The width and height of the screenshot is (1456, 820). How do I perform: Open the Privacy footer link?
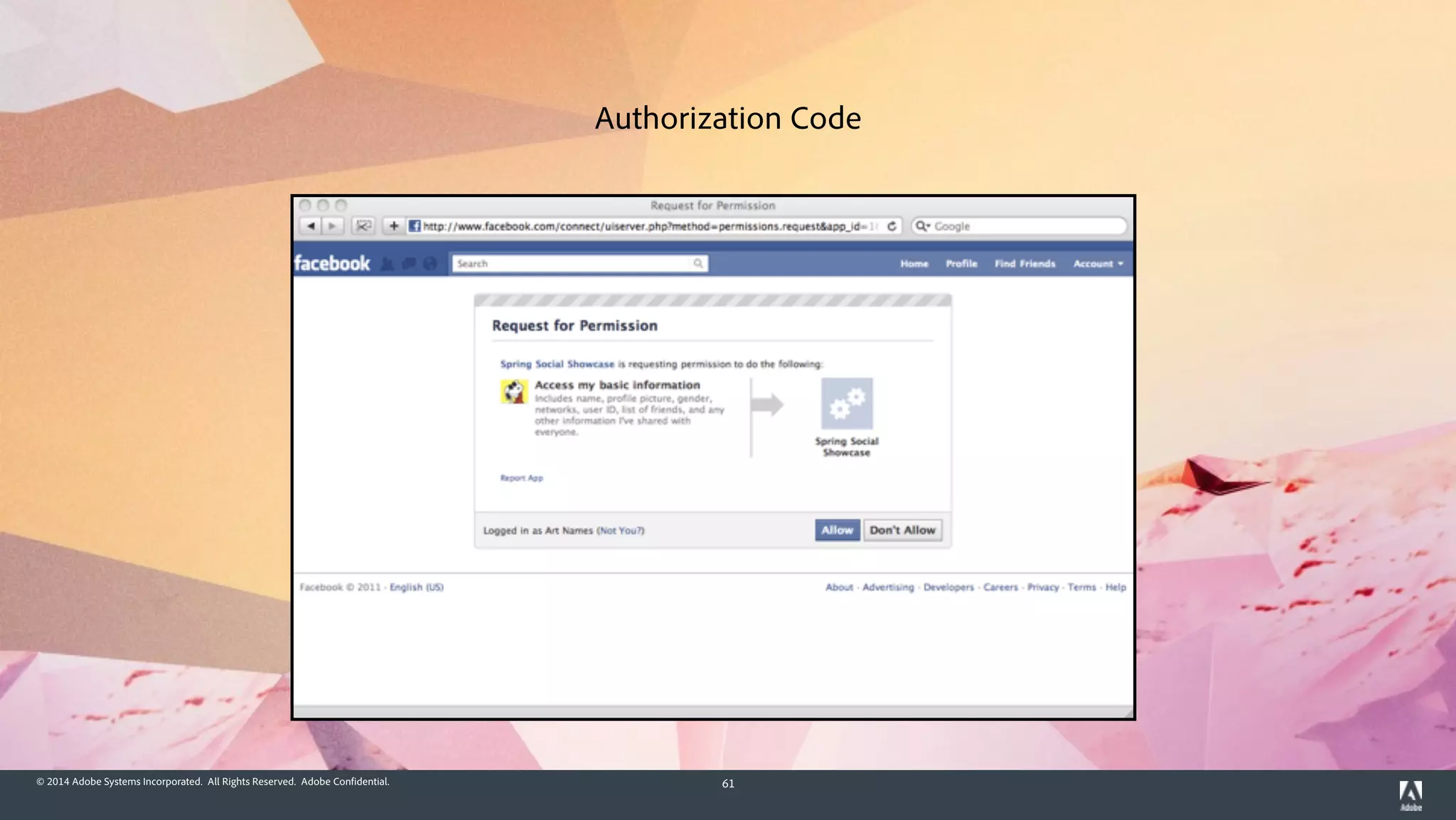[1043, 587]
